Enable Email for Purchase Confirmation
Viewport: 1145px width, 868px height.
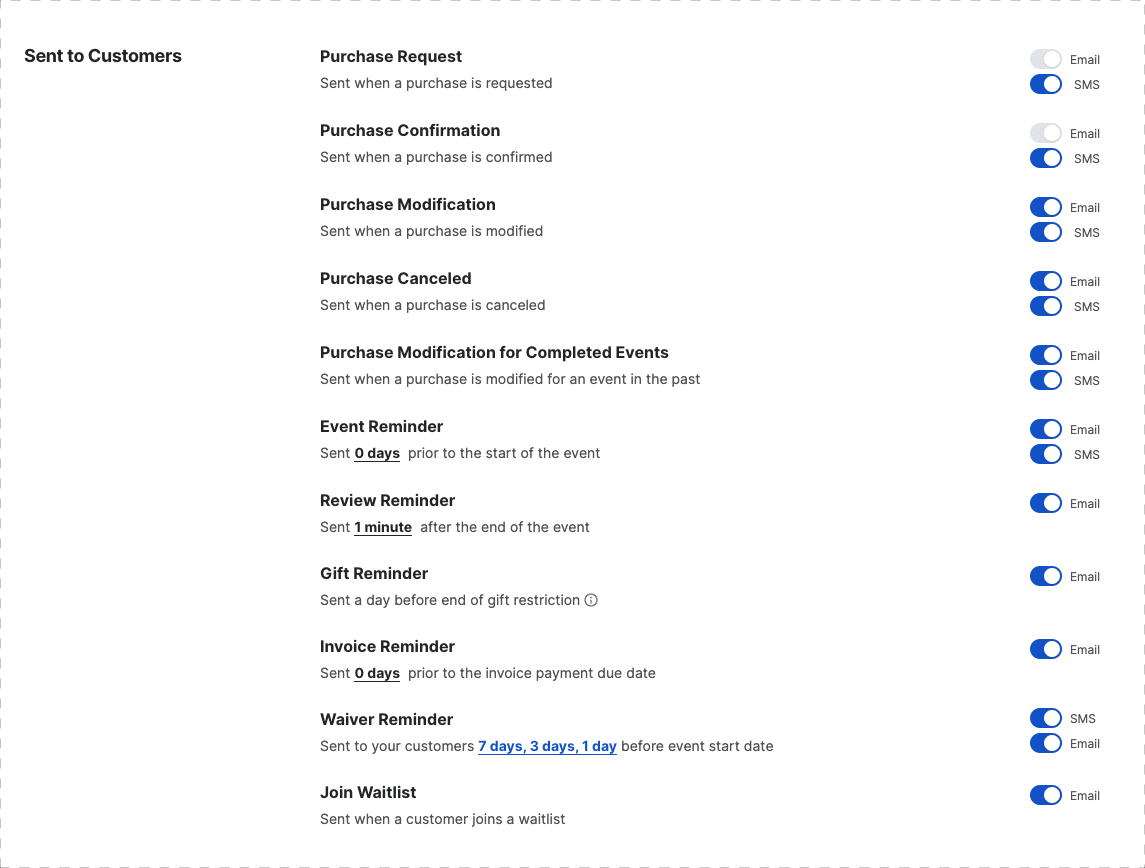click(x=1046, y=133)
